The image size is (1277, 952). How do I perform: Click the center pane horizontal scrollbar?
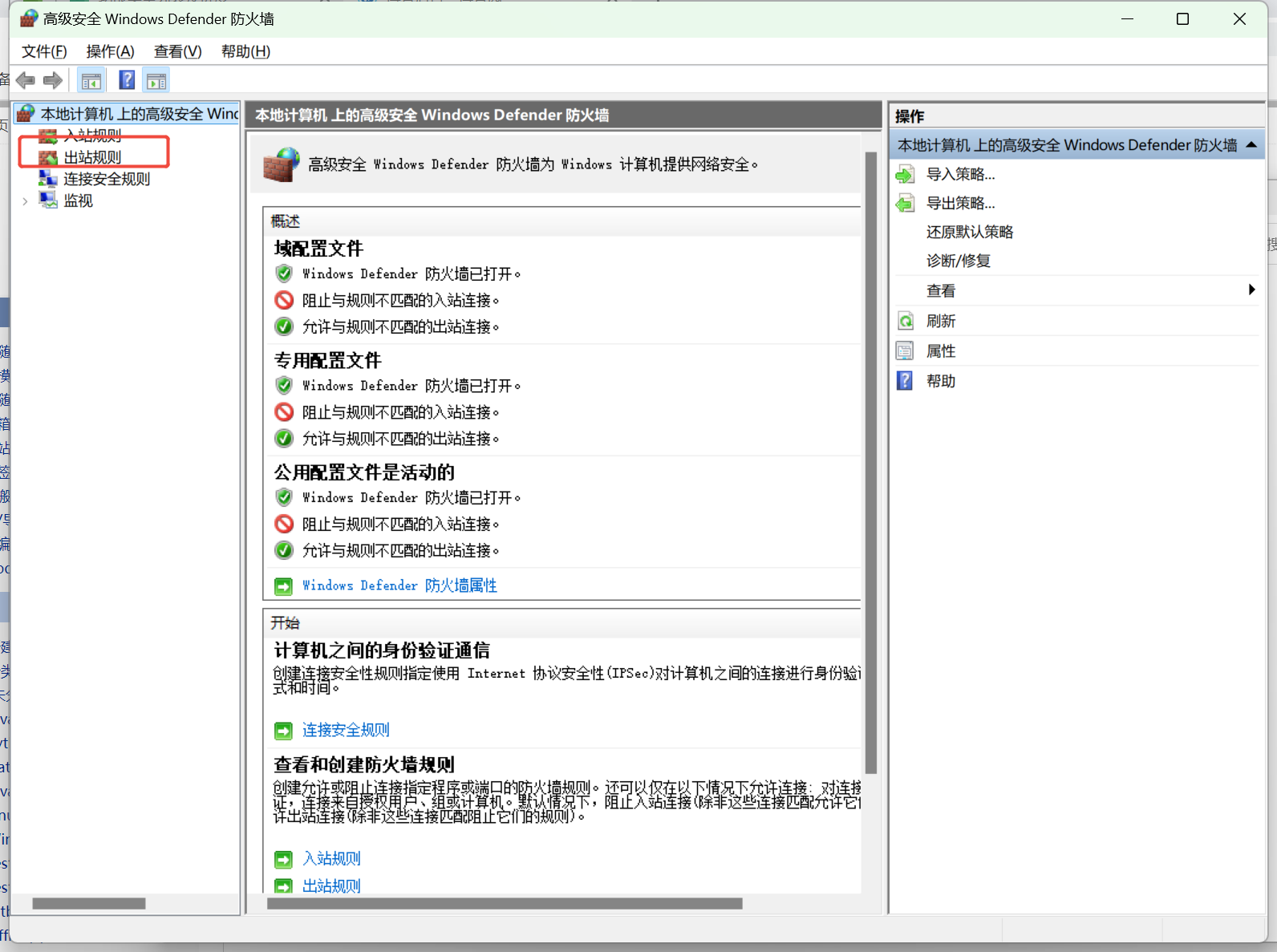[505, 903]
